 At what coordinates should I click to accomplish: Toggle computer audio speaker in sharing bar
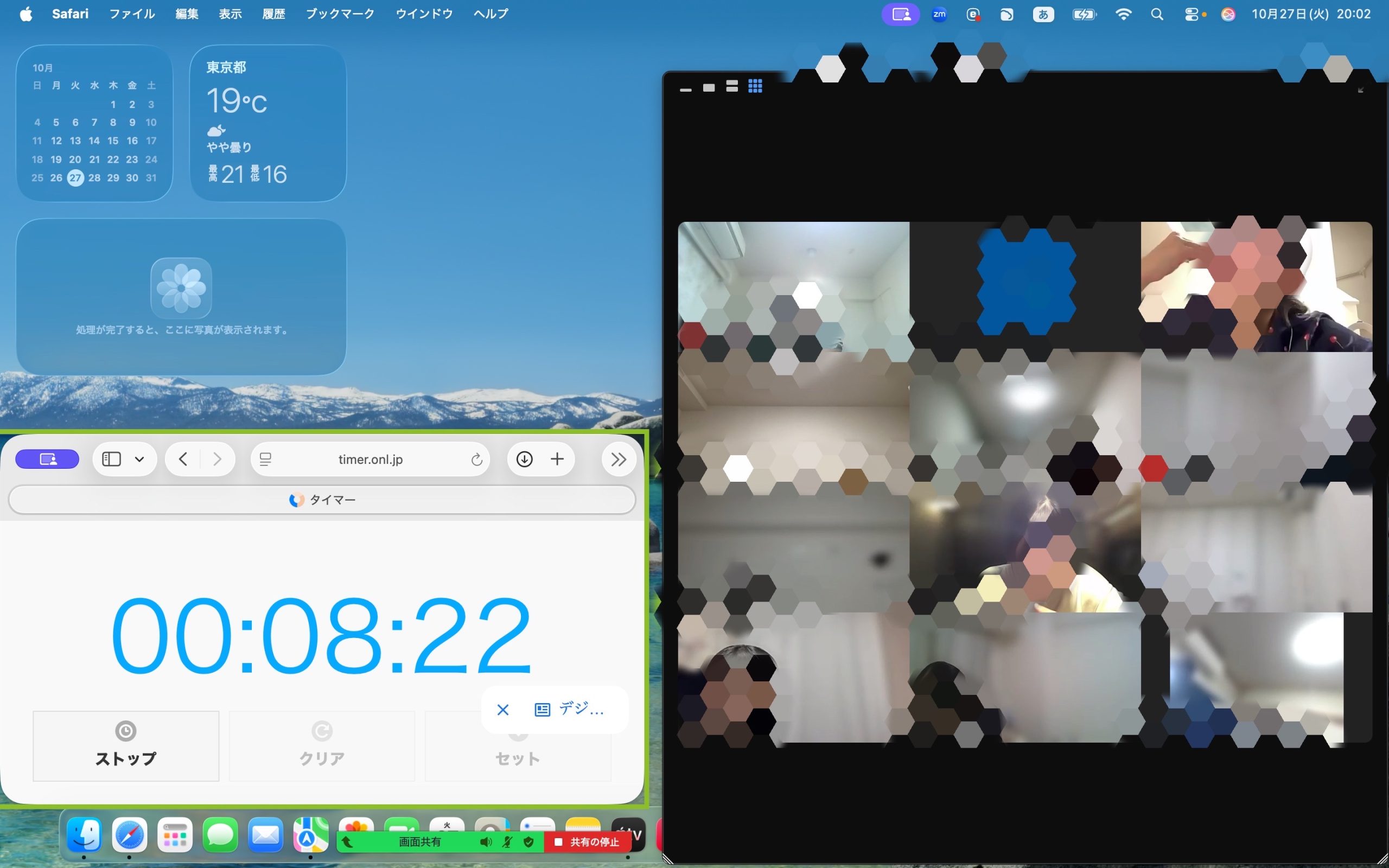tap(486, 842)
